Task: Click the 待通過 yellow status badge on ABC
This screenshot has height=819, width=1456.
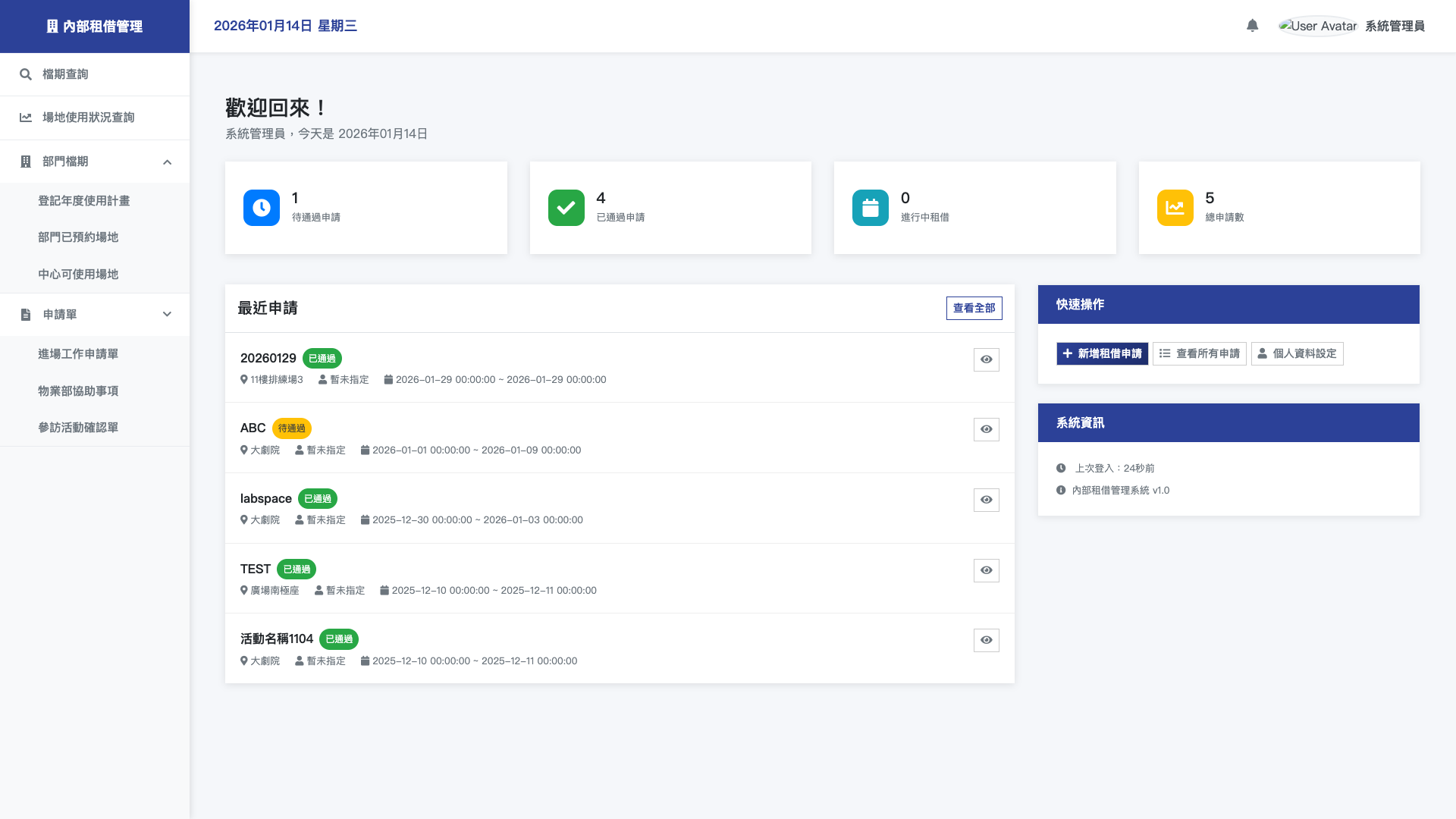Action: (x=291, y=428)
